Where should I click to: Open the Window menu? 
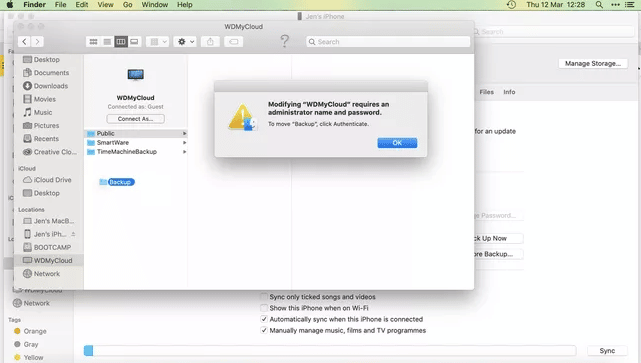click(x=155, y=5)
